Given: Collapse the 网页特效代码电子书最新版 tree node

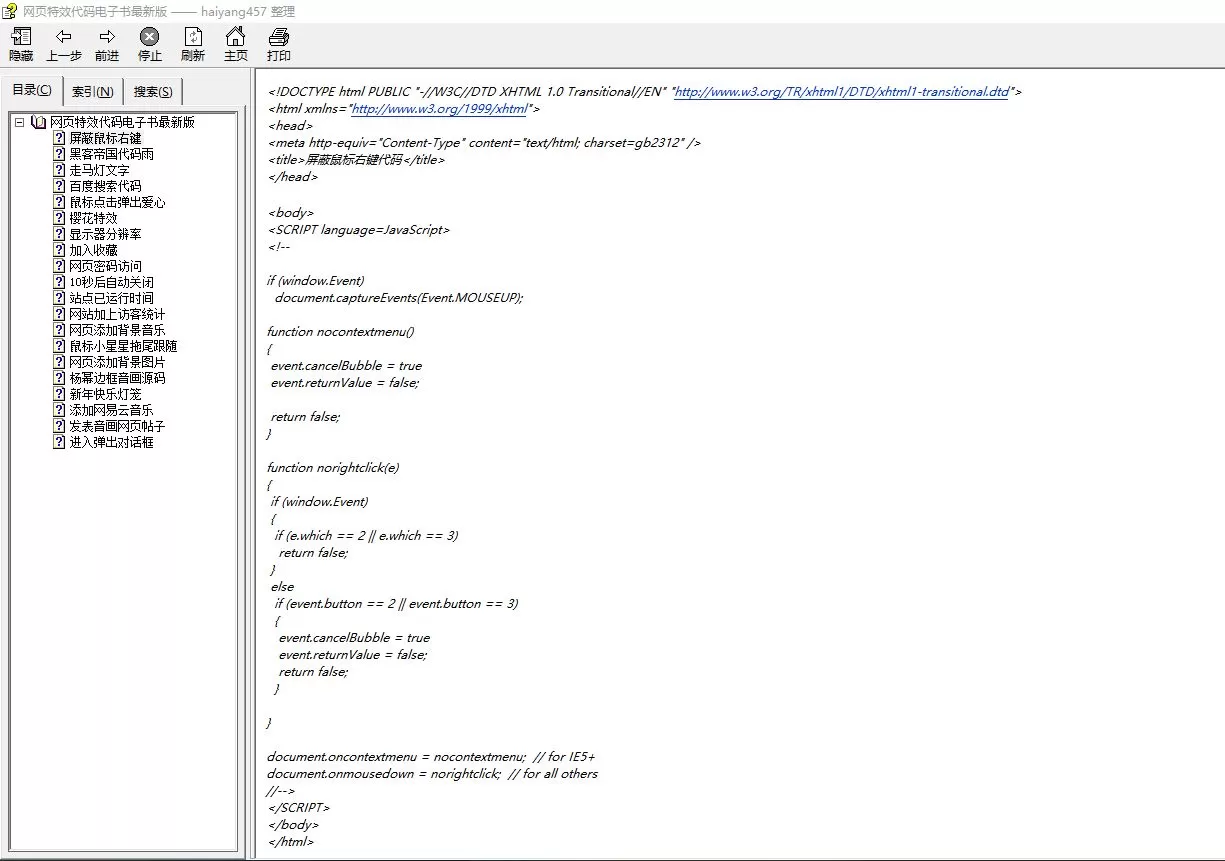Looking at the screenshot, I should [x=19, y=122].
